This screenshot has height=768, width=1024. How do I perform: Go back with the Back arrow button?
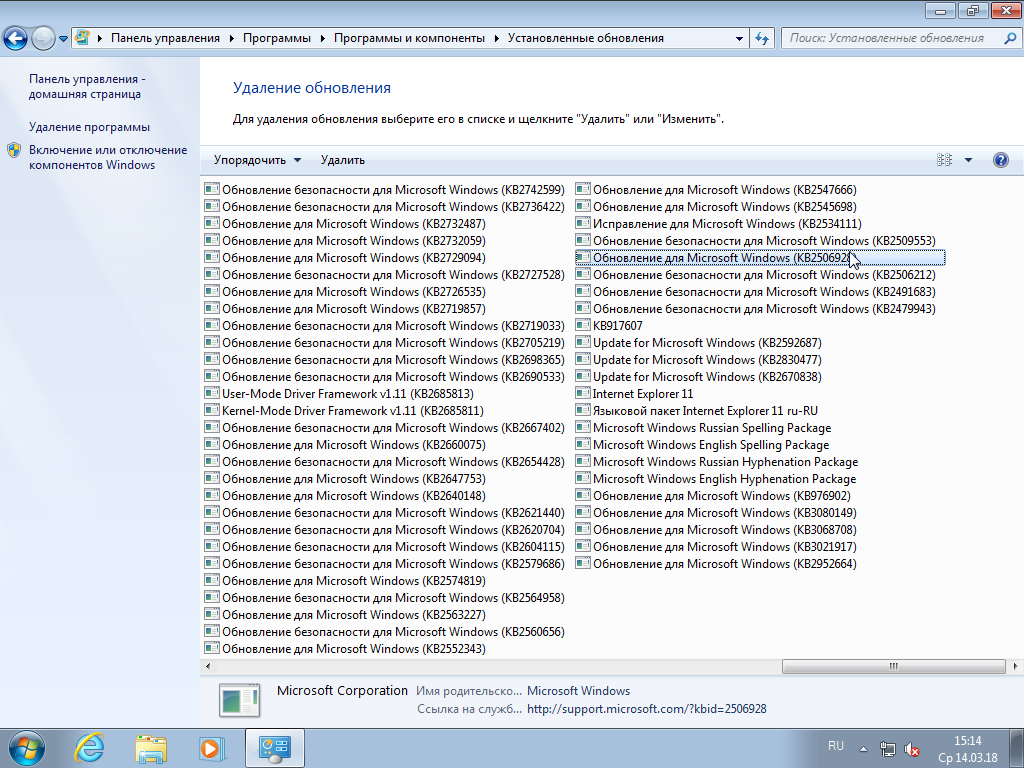16,39
